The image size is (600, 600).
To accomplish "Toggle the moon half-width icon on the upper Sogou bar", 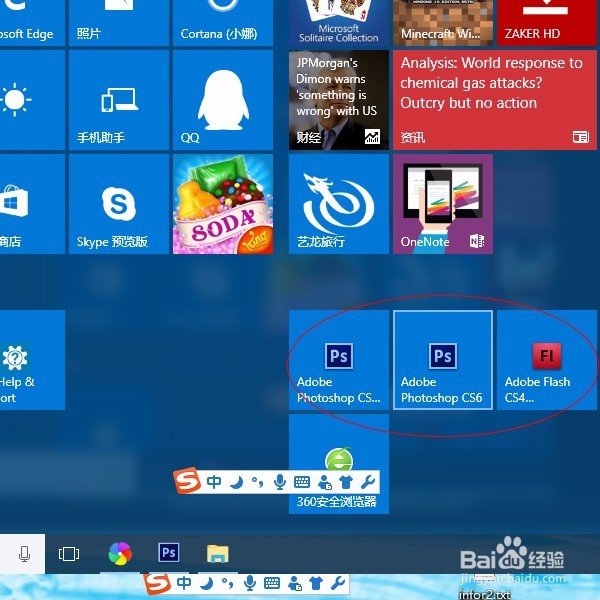I will 236,482.
